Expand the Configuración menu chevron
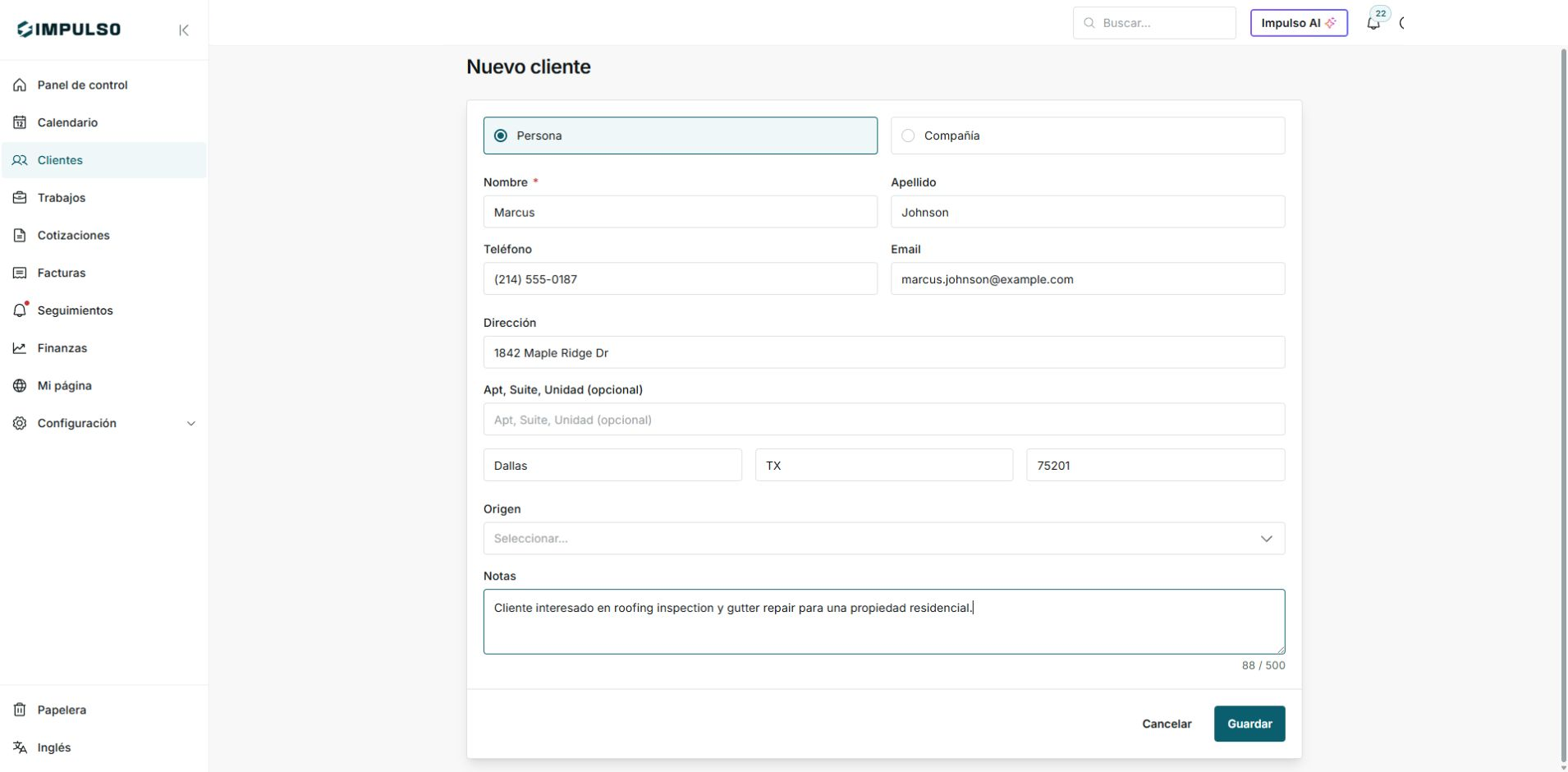Viewport: 1568px width, 772px height. point(191,424)
